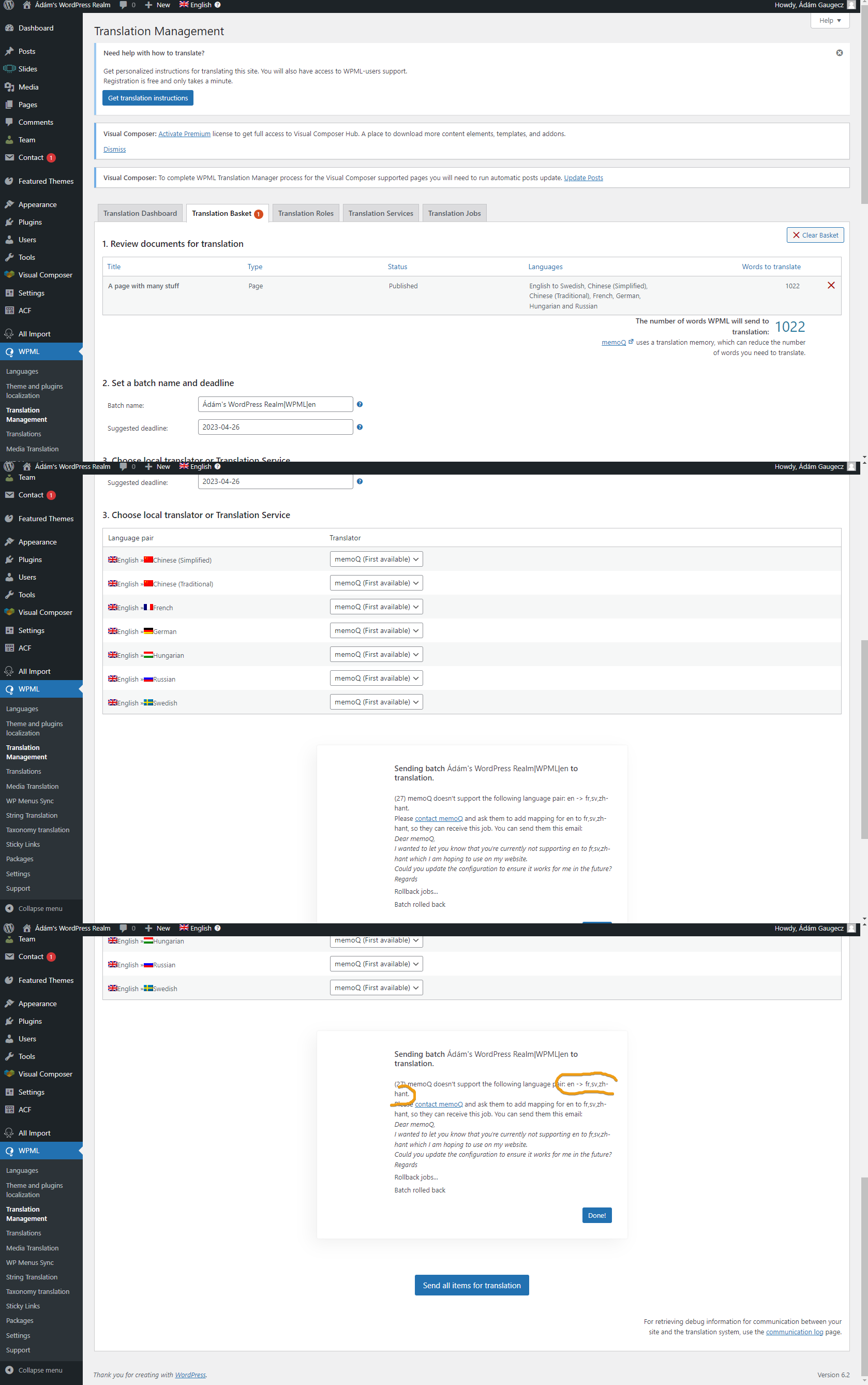Open the Translation Services tab
Viewport: 868px width, 1385px height.
[381, 213]
